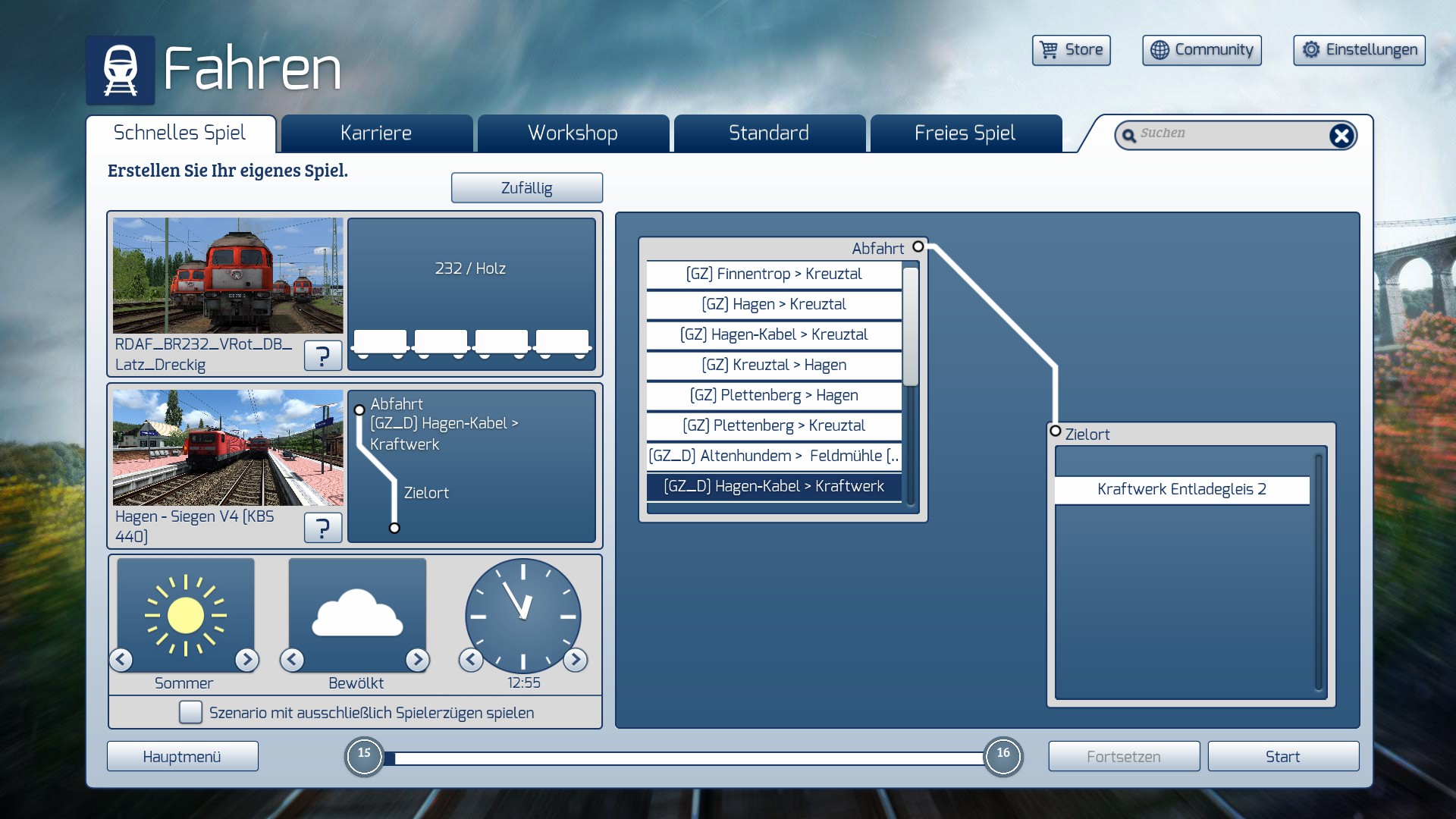This screenshot has height=819, width=1456.
Task: Click the locomotive BR232 thumbnail image
Action: click(227, 275)
